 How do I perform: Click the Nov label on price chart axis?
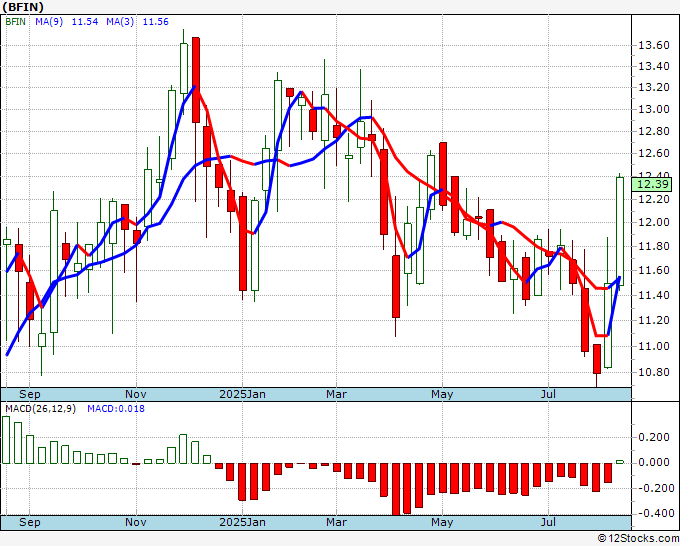[x=136, y=394]
